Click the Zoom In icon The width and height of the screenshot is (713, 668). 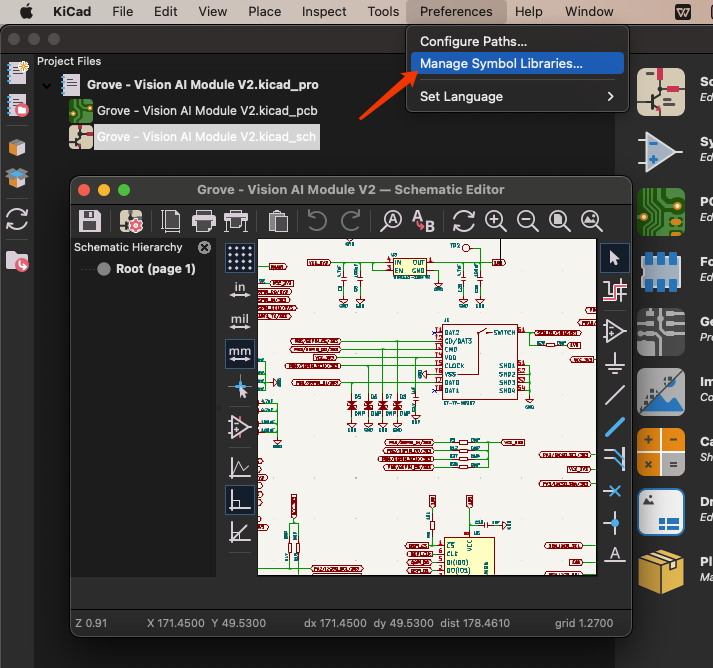(496, 221)
